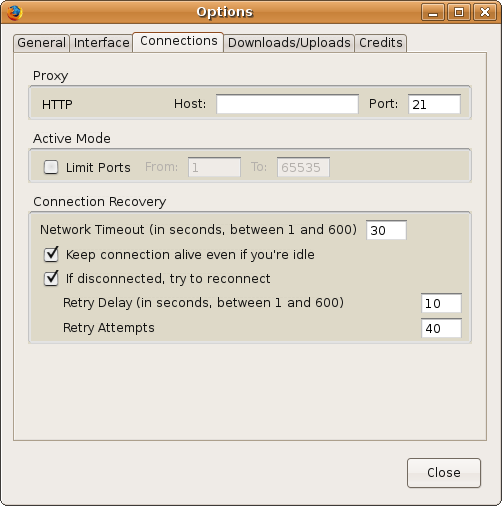Click the Firefox icon in title bar
Image resolution: width=502 pixels, height=506 pixels.
15,13
